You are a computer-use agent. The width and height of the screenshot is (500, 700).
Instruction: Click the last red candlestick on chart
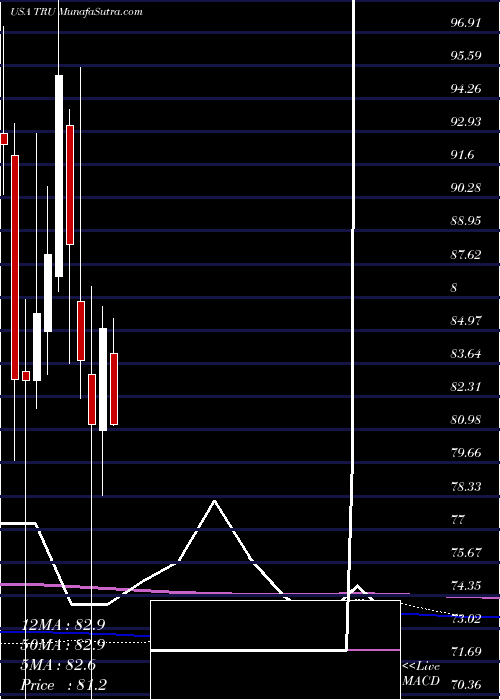pos(114,389)
